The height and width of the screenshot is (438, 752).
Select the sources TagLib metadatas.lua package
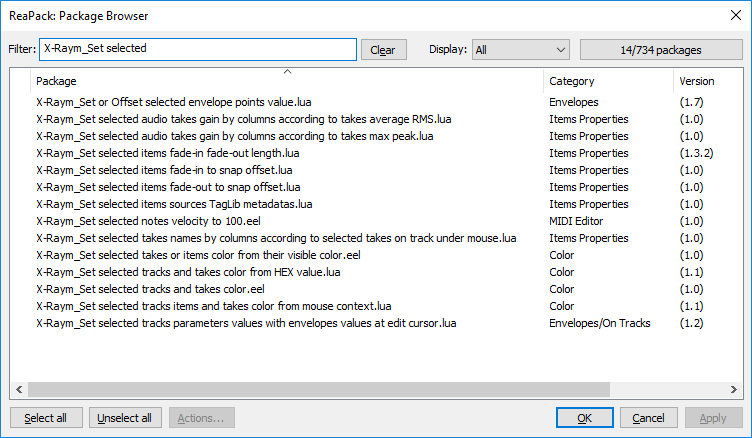[x=174, y=204]
